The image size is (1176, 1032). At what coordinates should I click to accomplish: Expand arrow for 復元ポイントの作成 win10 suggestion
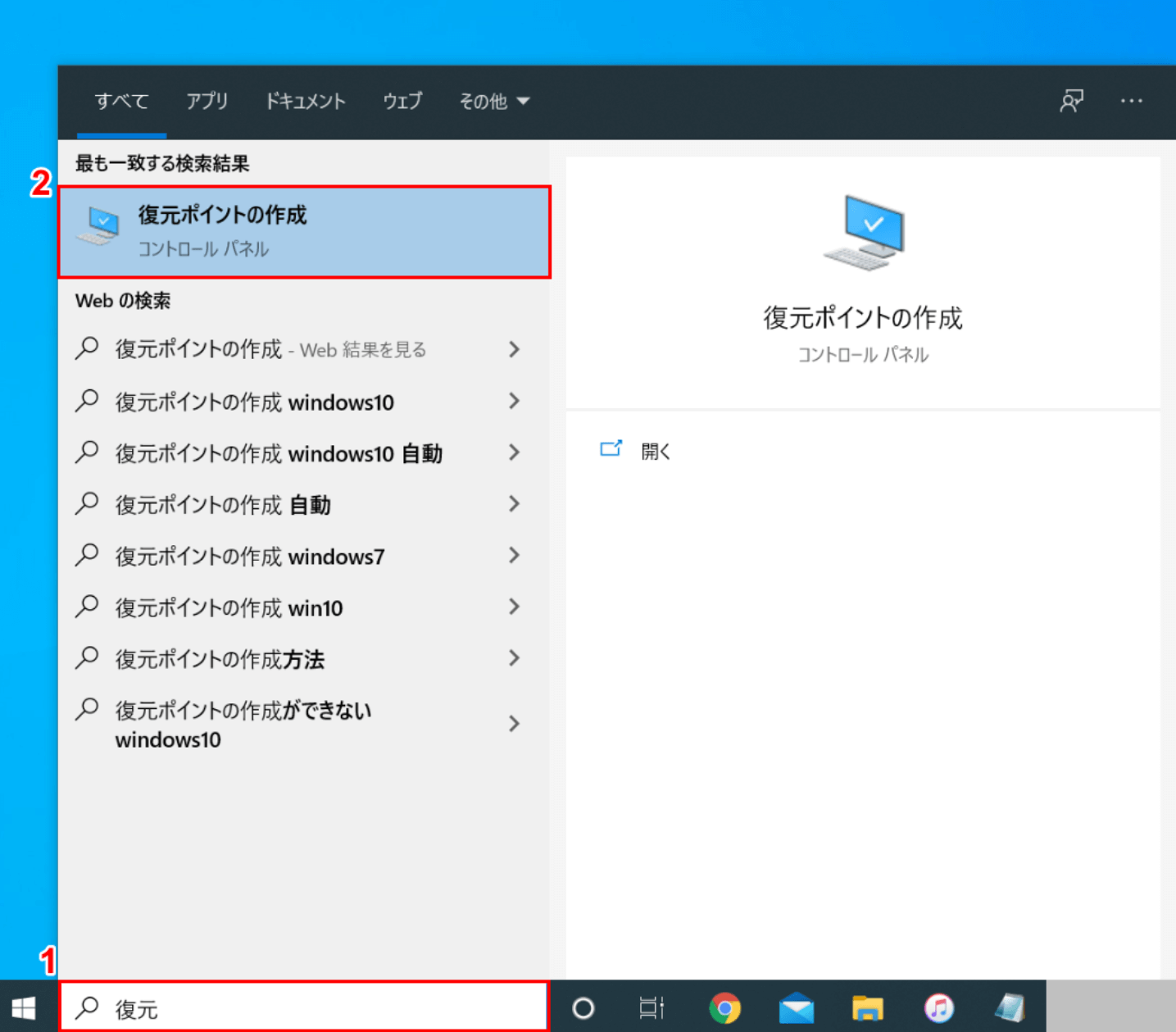pos(514,607)
